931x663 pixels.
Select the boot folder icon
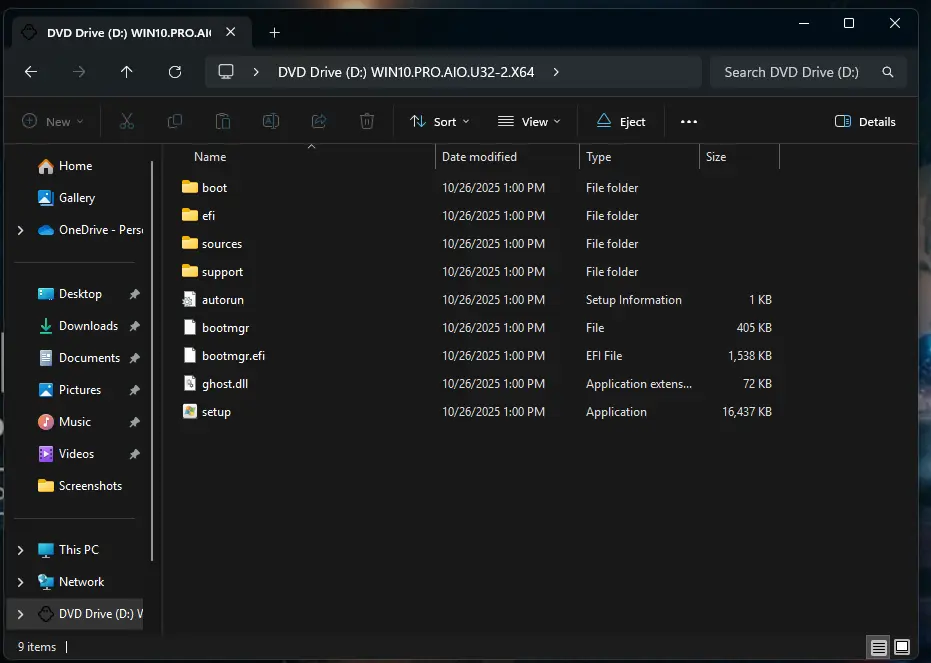coord(189,187)
